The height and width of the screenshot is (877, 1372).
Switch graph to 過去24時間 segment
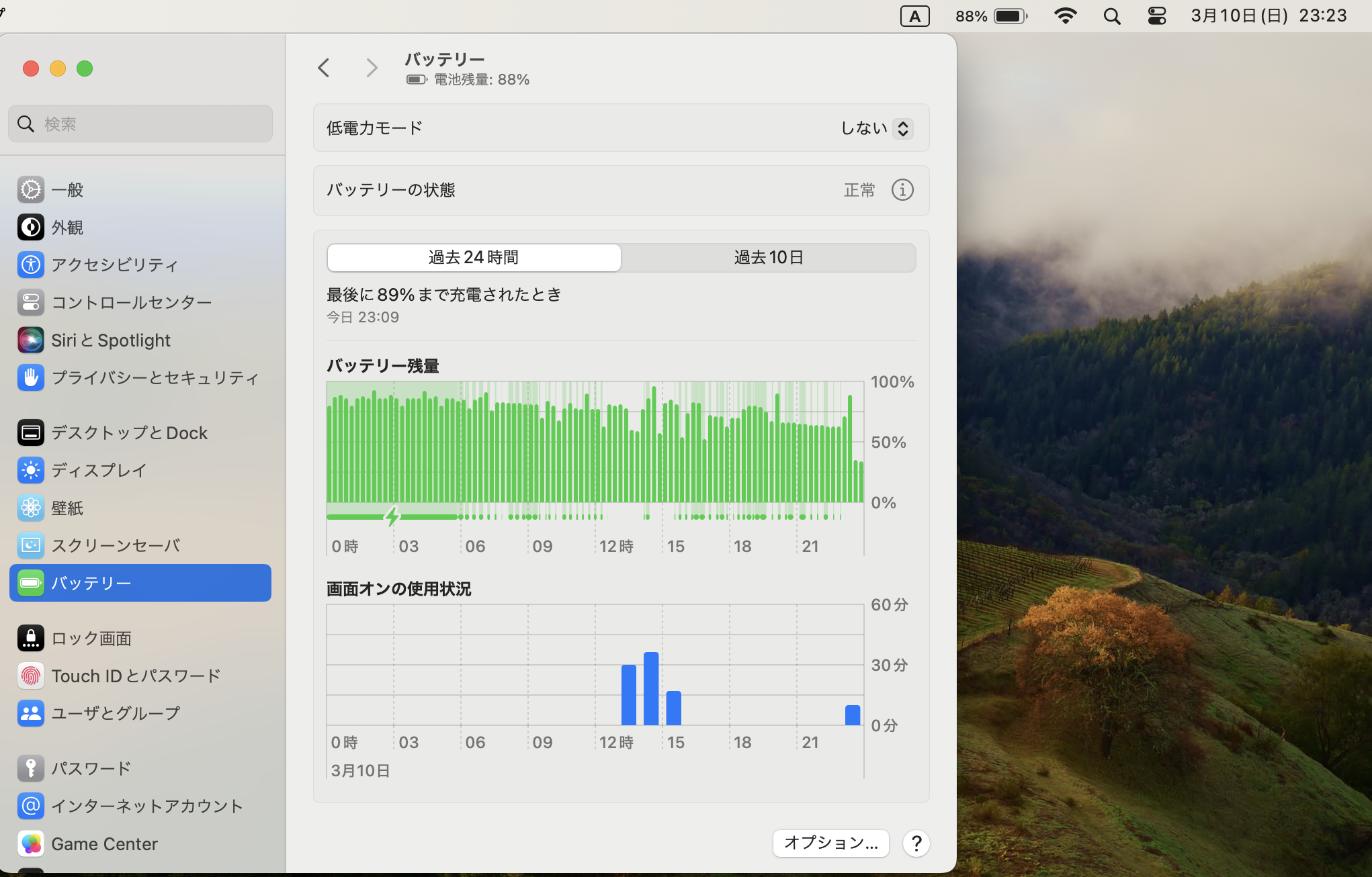474,257
